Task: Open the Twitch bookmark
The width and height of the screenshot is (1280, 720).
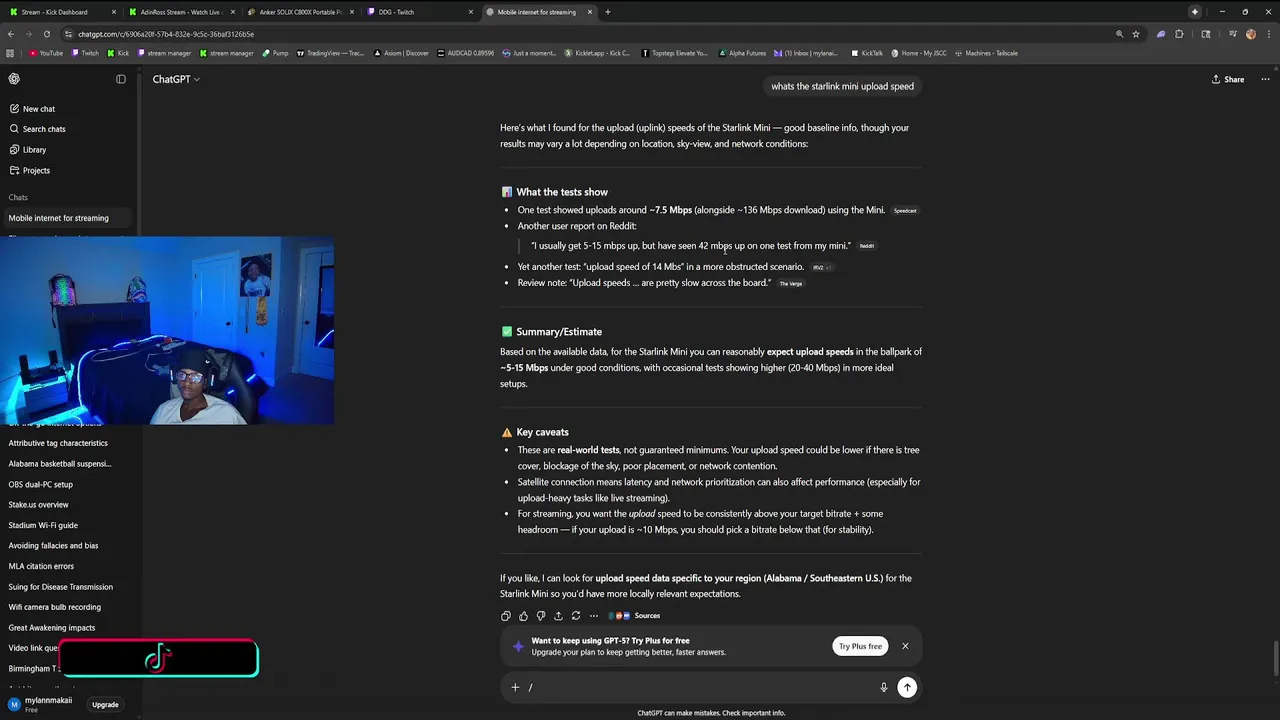Action: (x=85, y=53)
